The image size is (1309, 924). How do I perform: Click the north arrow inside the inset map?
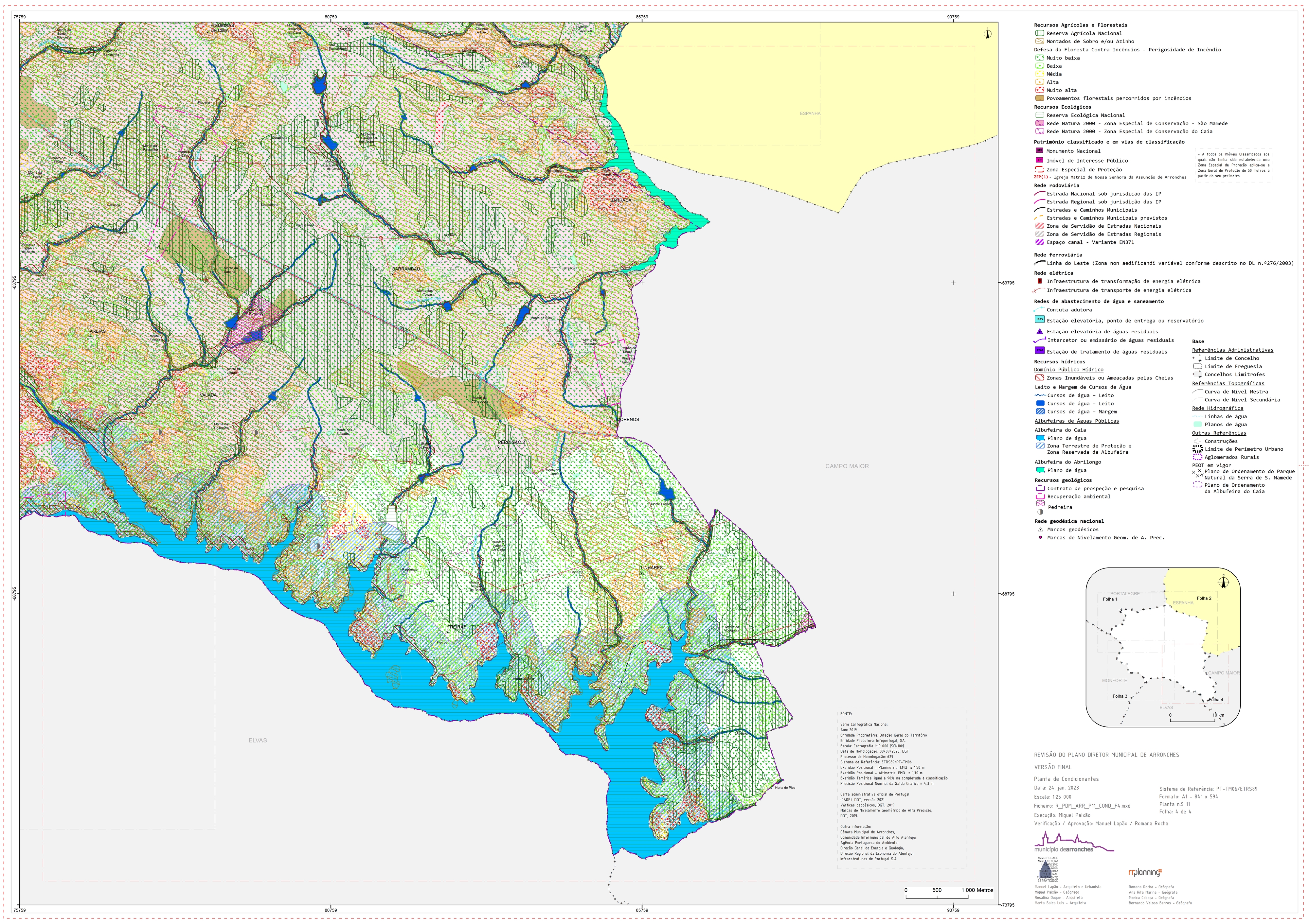1224,582
